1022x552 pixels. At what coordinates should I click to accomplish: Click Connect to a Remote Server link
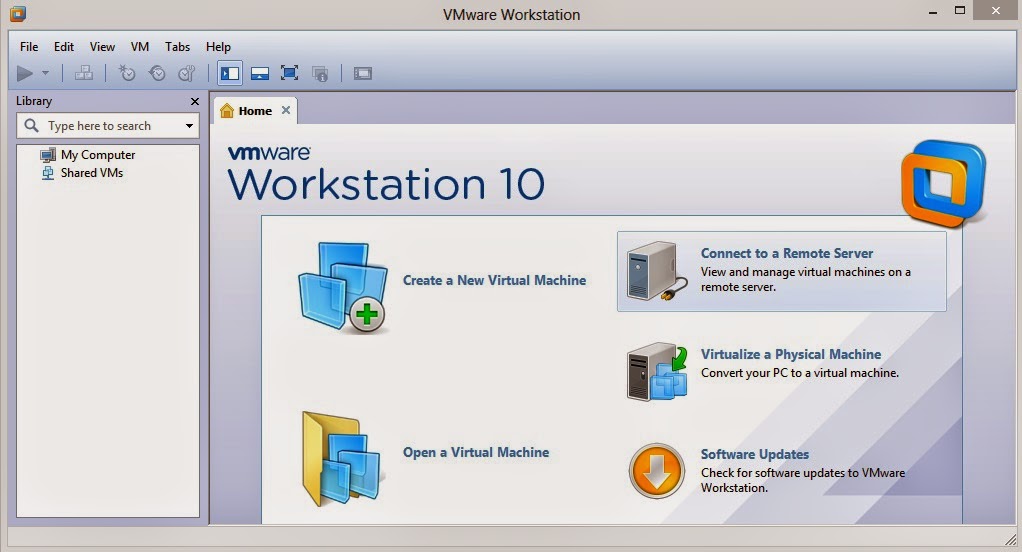pos(787,254)
